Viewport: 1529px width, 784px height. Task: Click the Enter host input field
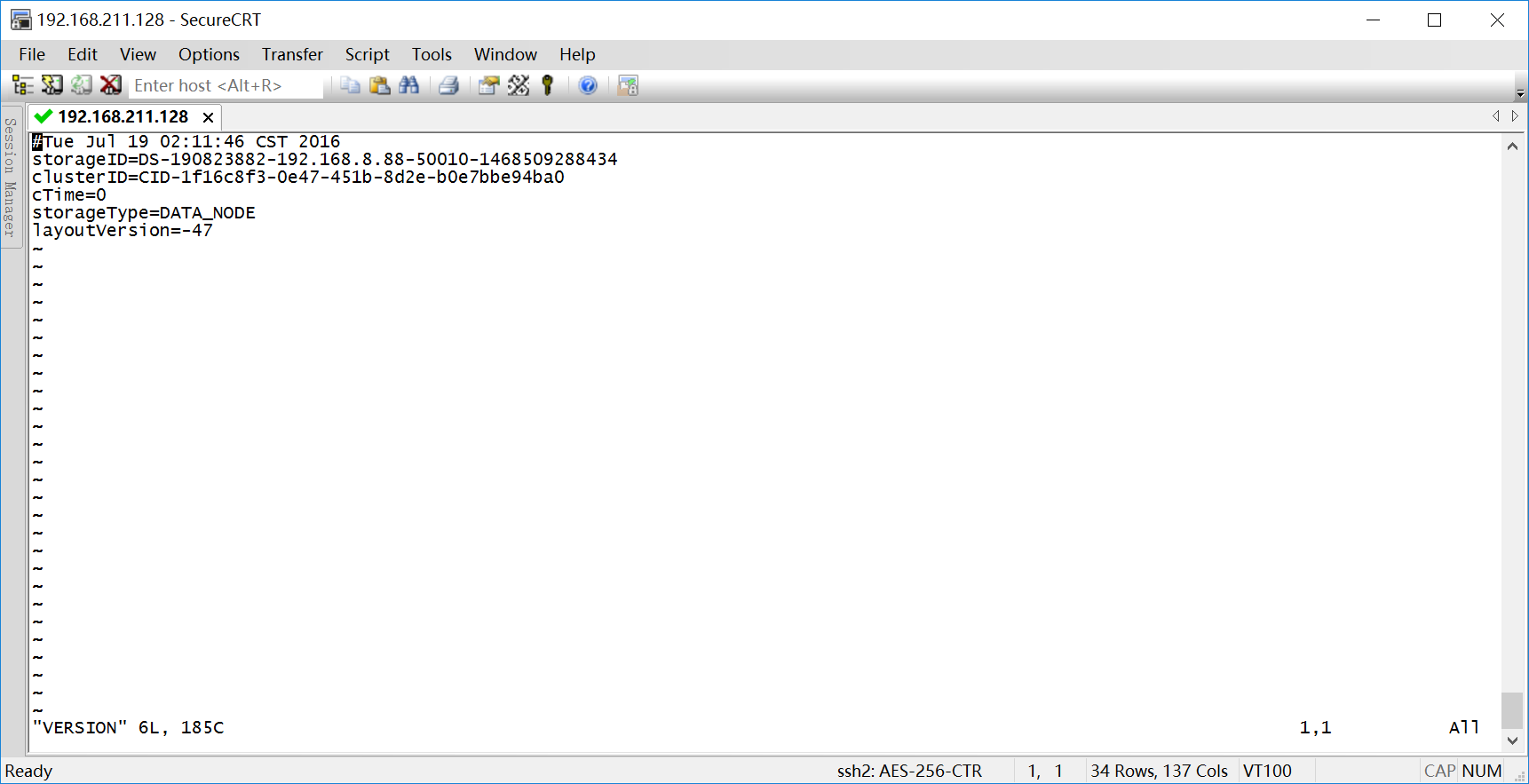tap(226, 85)
